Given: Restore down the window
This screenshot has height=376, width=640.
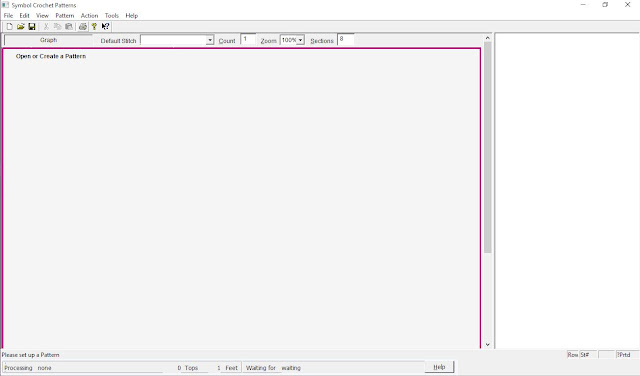Looking at the screenshot, I should point(605,5).
